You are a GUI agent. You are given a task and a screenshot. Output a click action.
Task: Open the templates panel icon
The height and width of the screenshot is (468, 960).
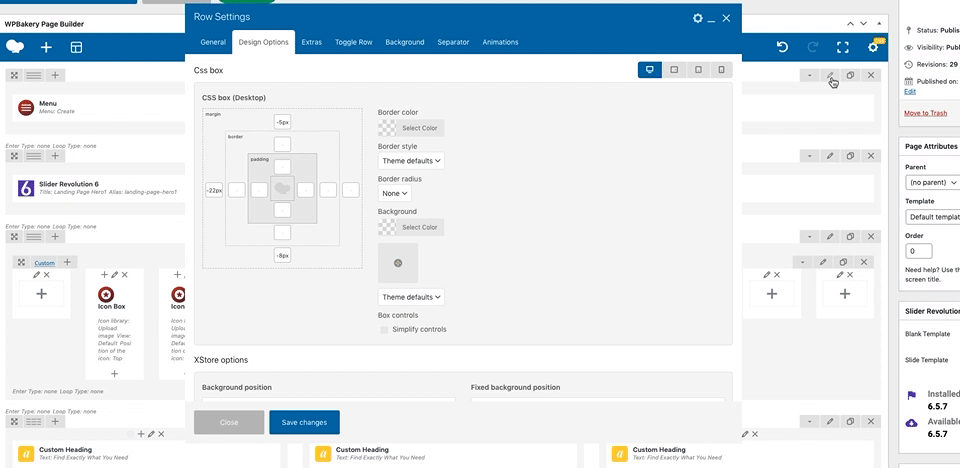tap(77, 47)
